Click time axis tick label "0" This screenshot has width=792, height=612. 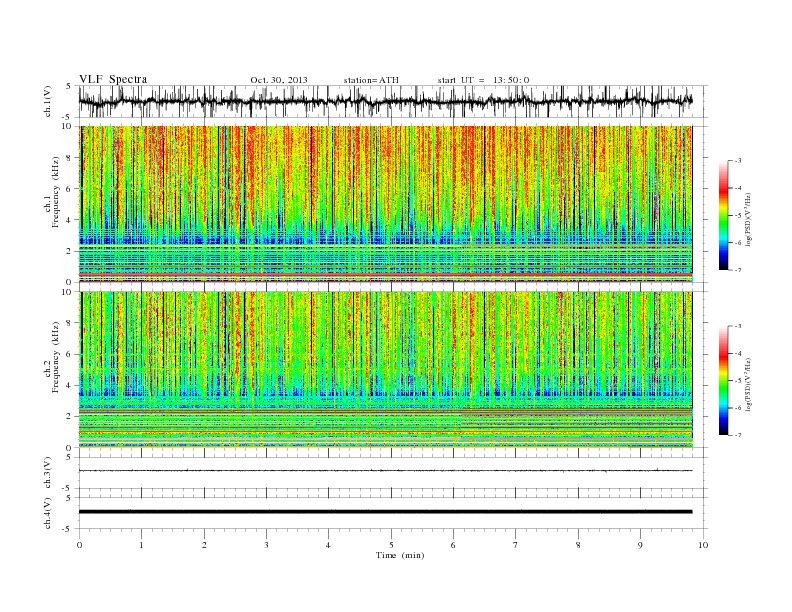coord(79,545)
